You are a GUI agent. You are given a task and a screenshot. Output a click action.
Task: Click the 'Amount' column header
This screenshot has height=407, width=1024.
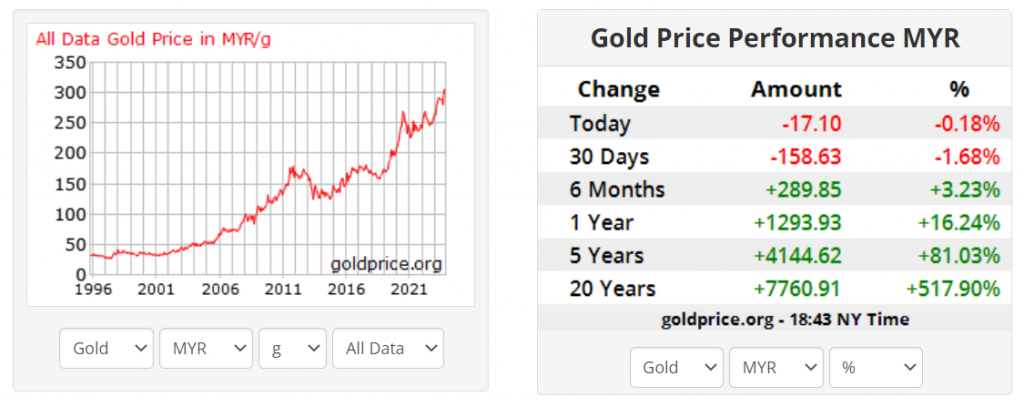(x=796, y=89)
